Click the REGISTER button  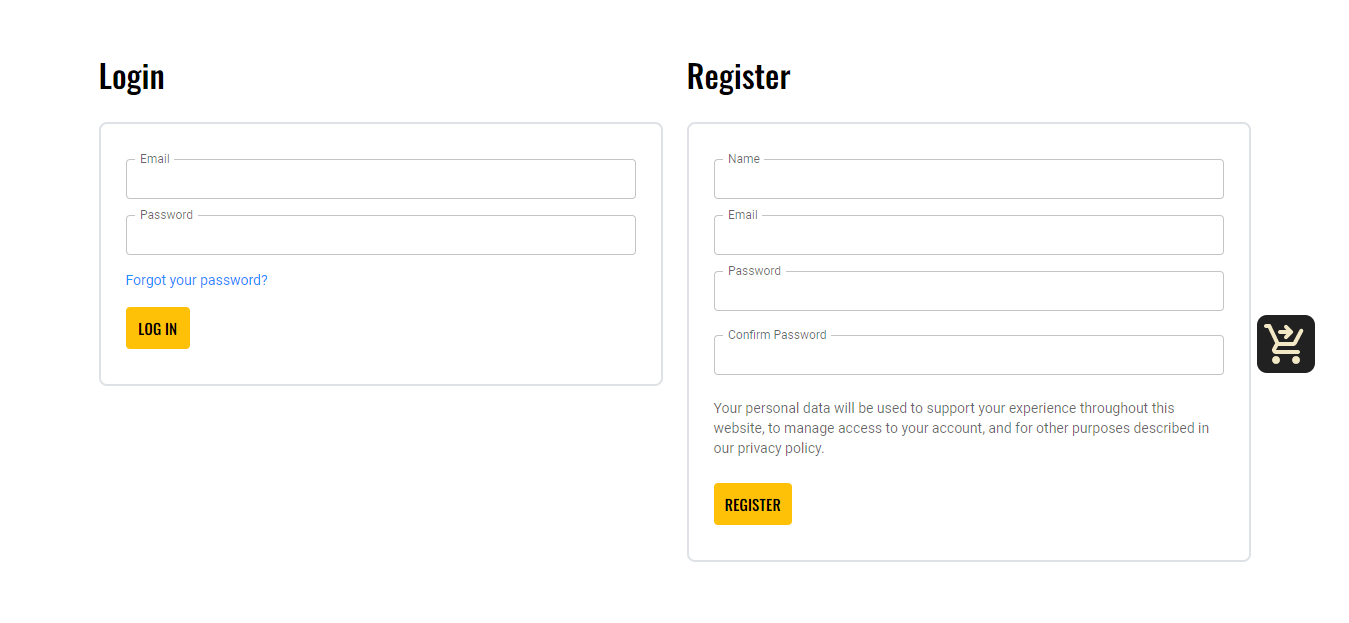(x=752, y=504)
